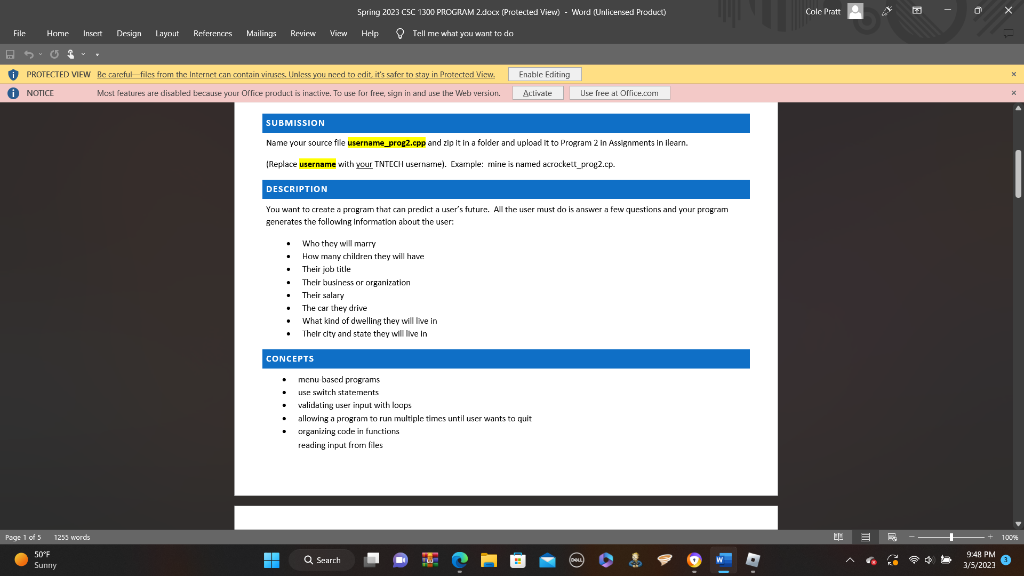
Task: Open the File menu
Action: [x=20, y=33]
